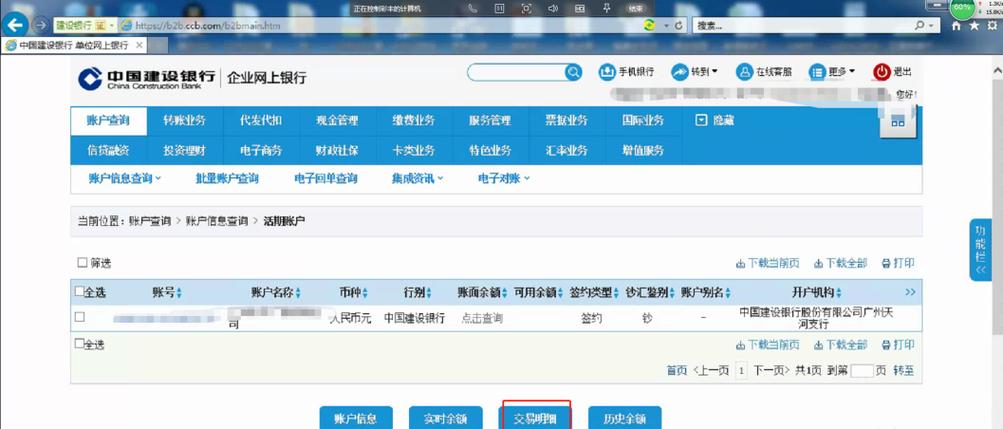
Task: Open 国际业务 menu tab
Action: click(x=643, y=121)
